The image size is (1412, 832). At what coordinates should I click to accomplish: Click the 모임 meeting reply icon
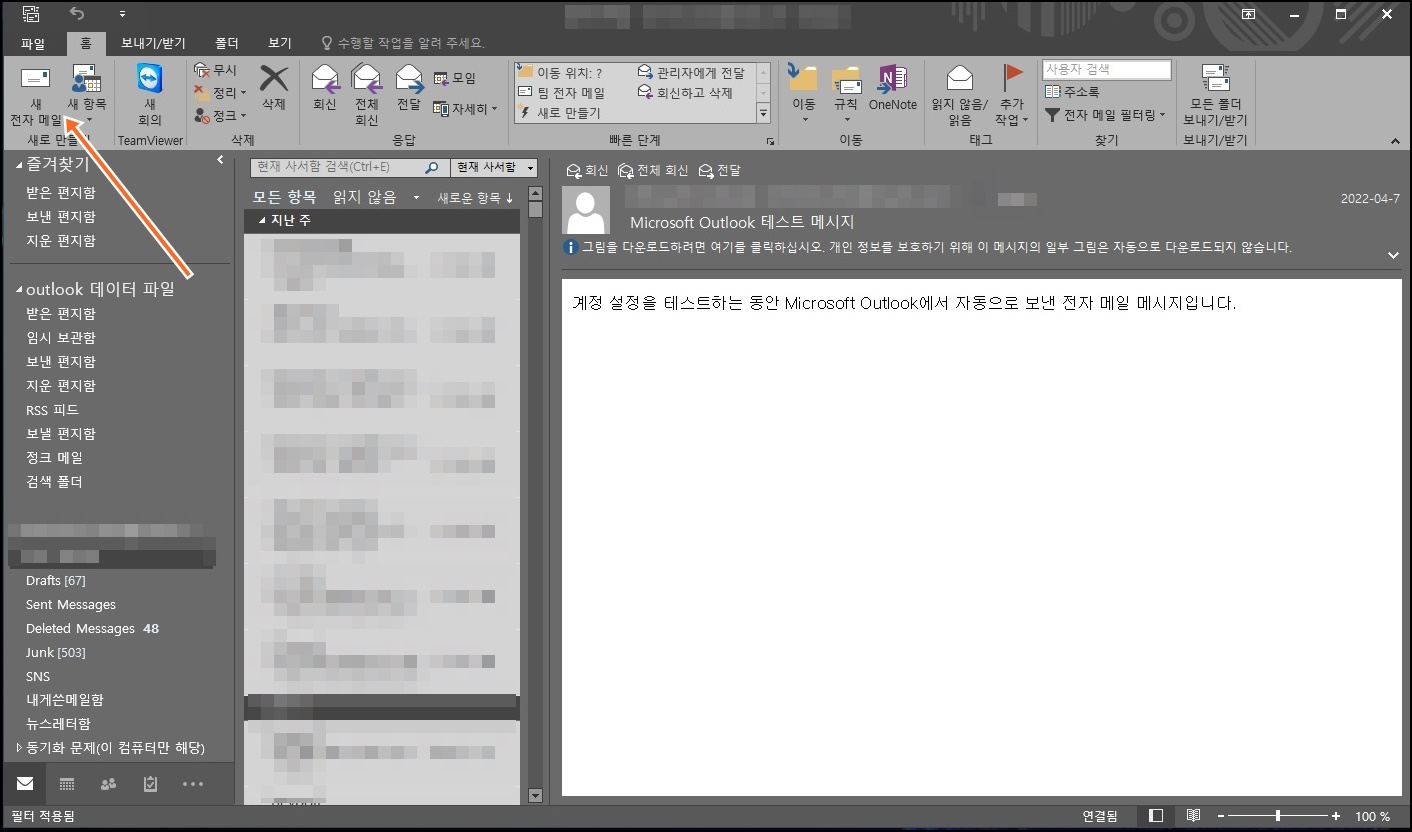point(441,78)
